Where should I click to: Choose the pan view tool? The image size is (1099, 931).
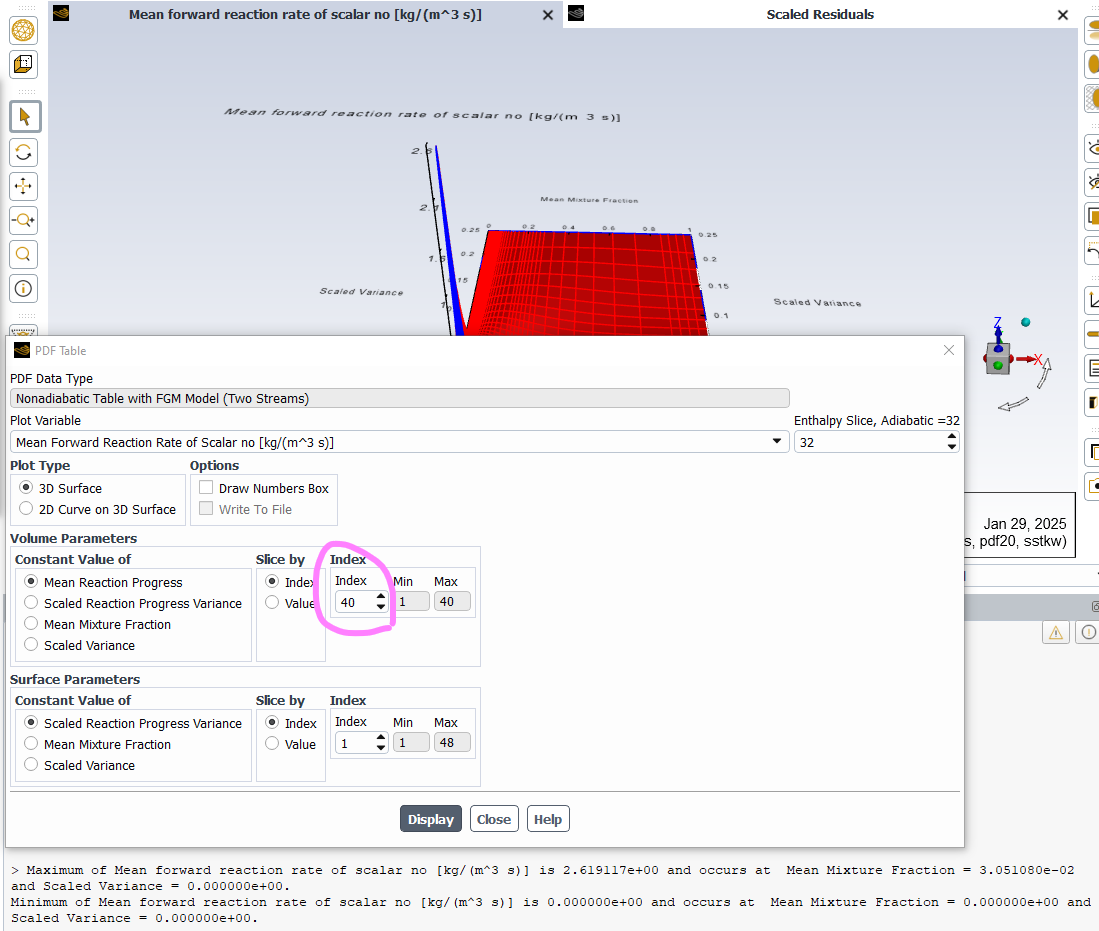24,186
